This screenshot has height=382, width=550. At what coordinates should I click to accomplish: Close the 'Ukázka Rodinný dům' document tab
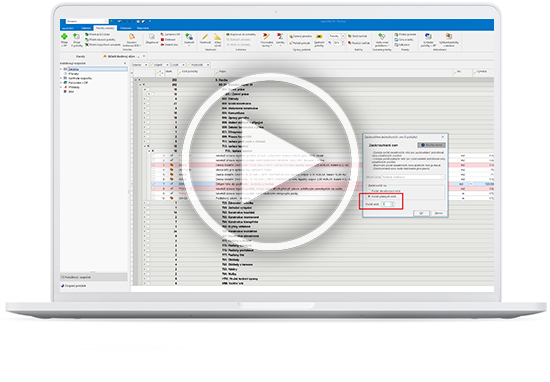tap(144, 56)
